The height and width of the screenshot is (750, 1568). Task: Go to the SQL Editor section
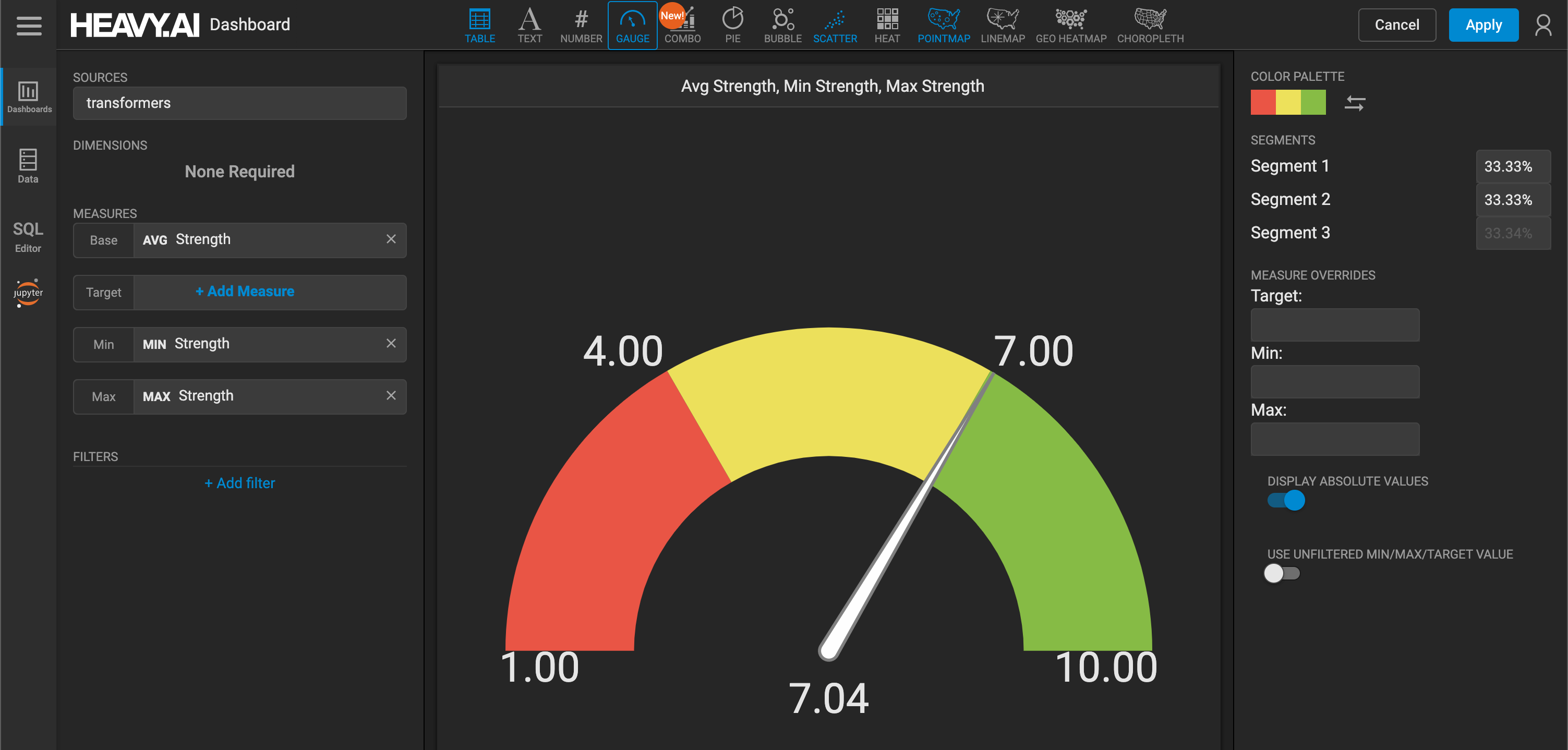[x=28, y=237]
